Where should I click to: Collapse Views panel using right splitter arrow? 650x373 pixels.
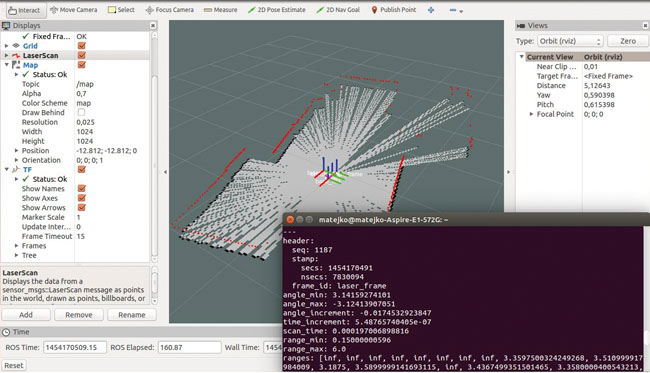(x=509, y=172)
